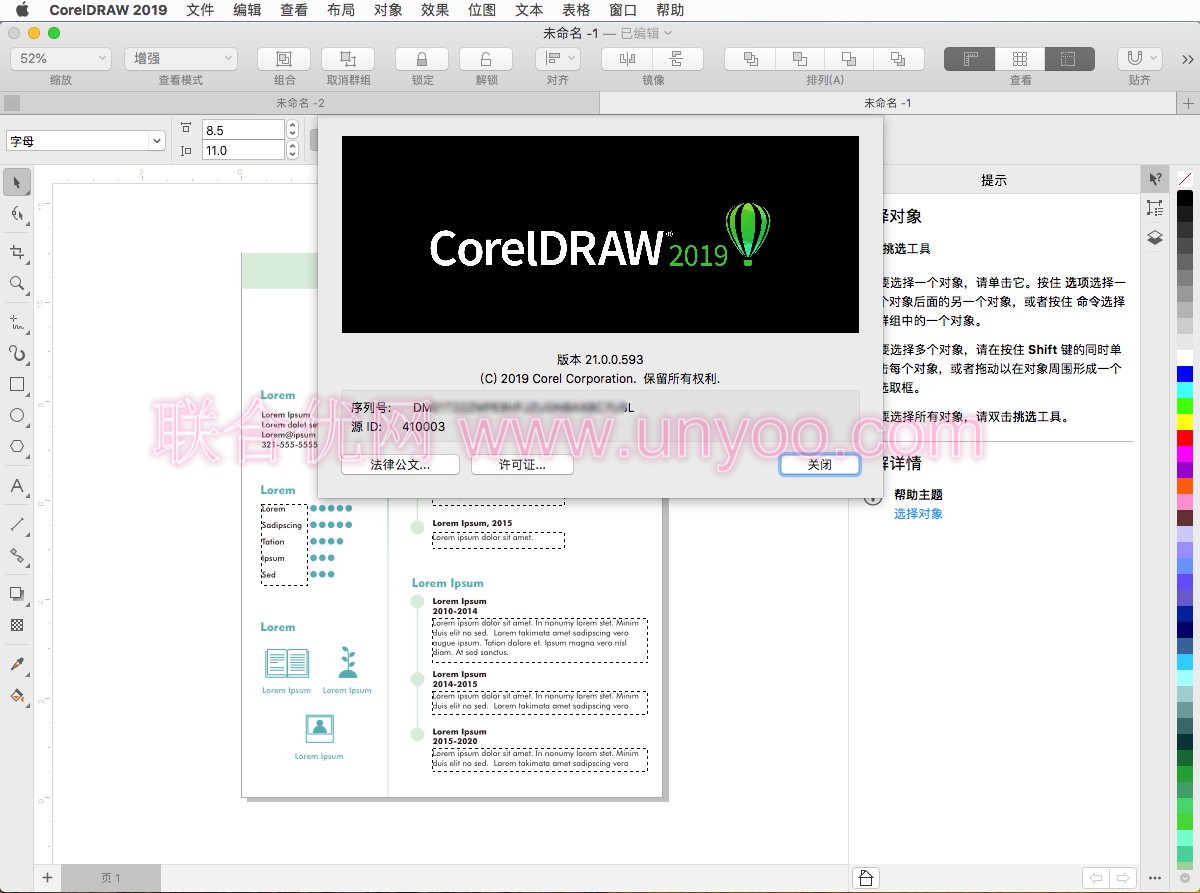Open the 文件 menu

(x=200, y=10)
